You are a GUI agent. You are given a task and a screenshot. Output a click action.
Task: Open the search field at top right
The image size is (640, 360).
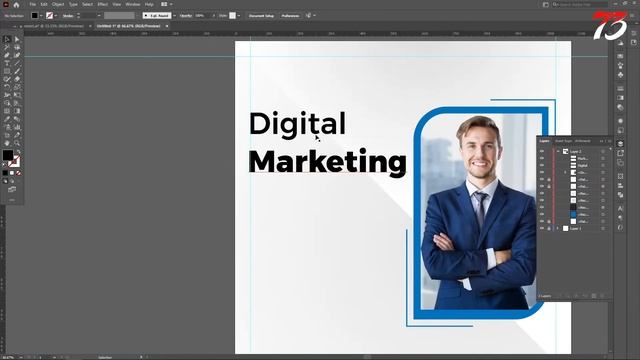(580, 4)
